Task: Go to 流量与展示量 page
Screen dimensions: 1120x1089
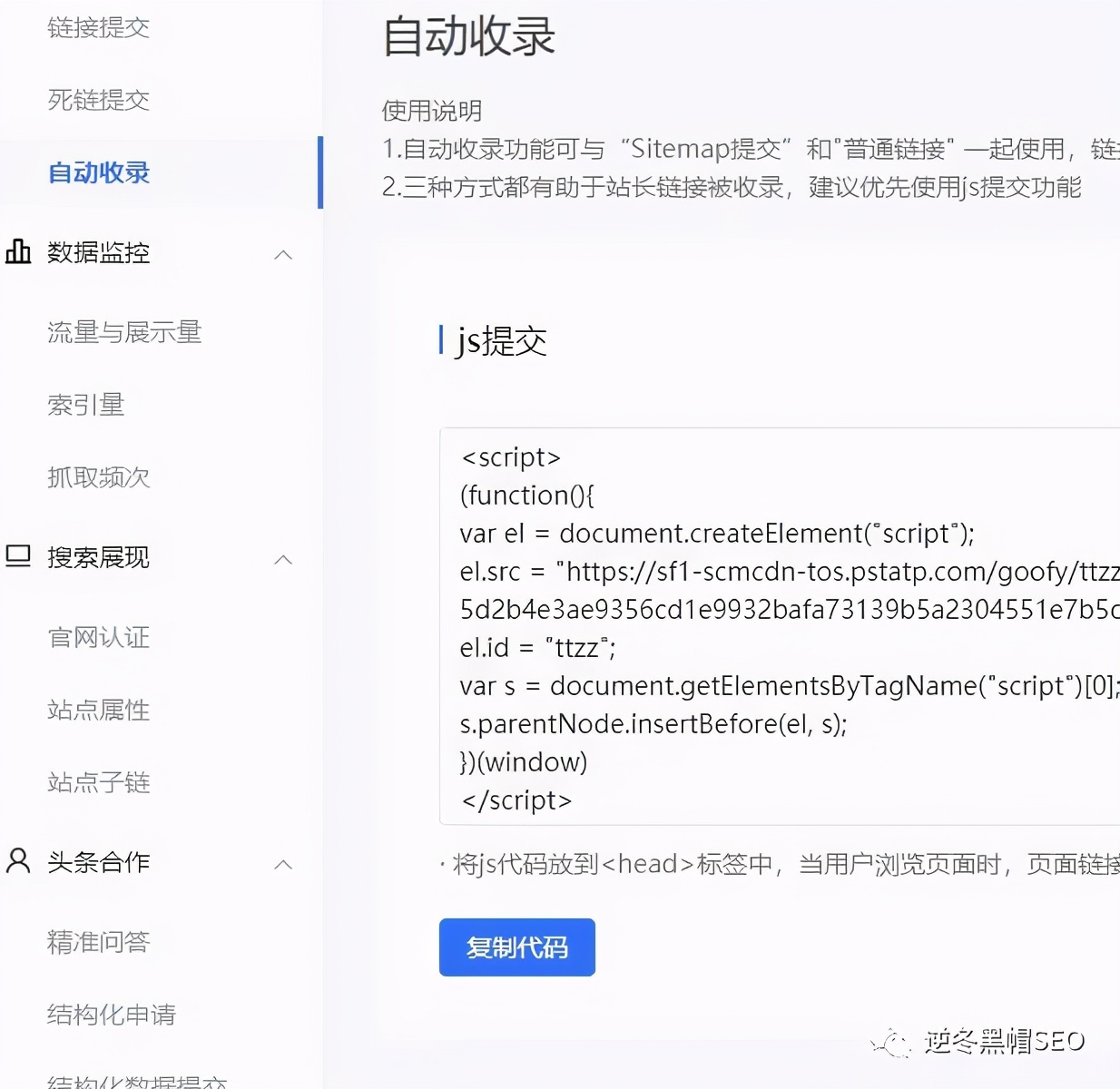Action: [x=124, y=332]
